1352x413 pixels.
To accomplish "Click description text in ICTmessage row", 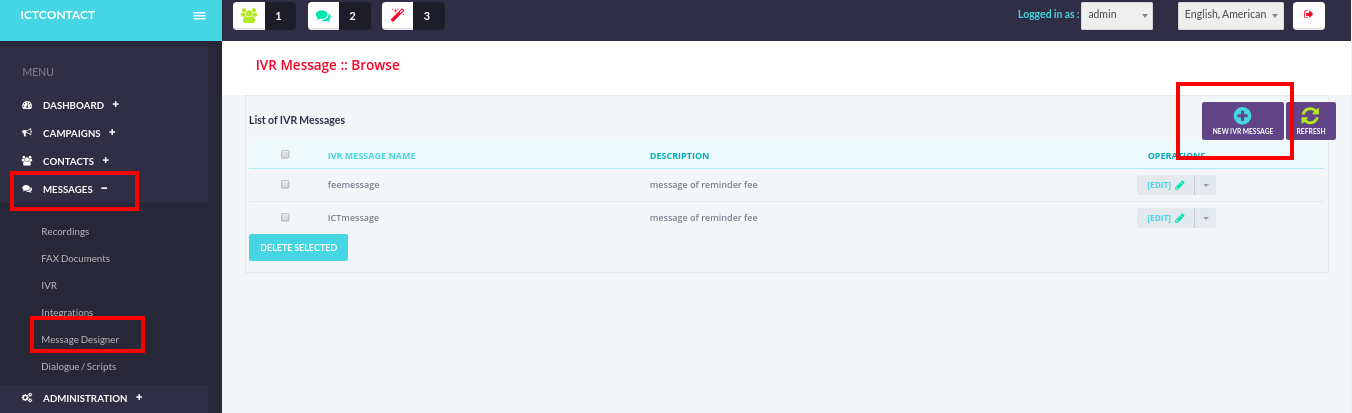I will click(703, 218).
